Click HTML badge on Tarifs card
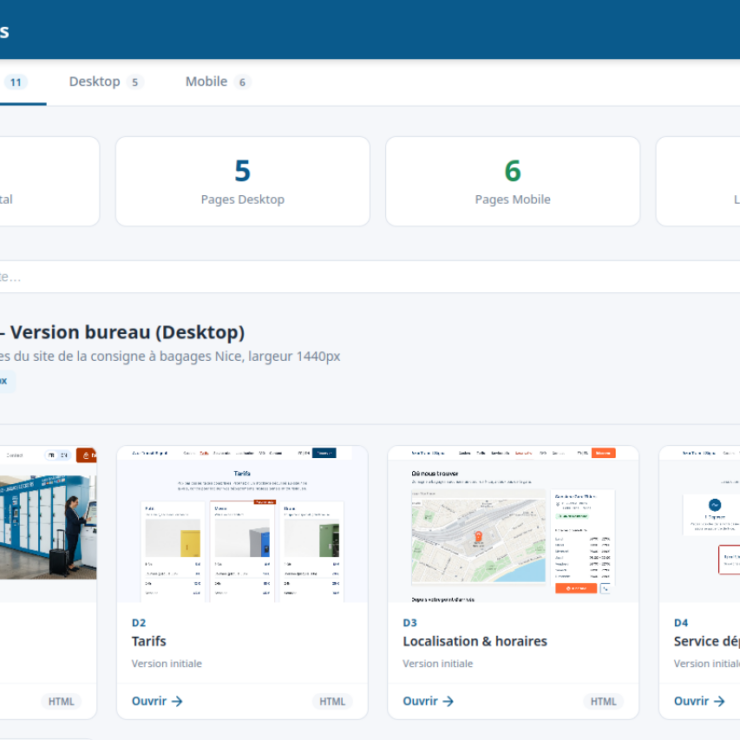Viewport: 740px width, 740px height. [x=332, y=701]
